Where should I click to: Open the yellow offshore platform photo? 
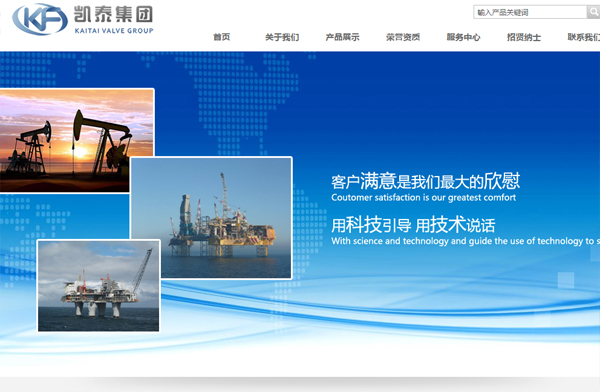(x=211, y=217)
